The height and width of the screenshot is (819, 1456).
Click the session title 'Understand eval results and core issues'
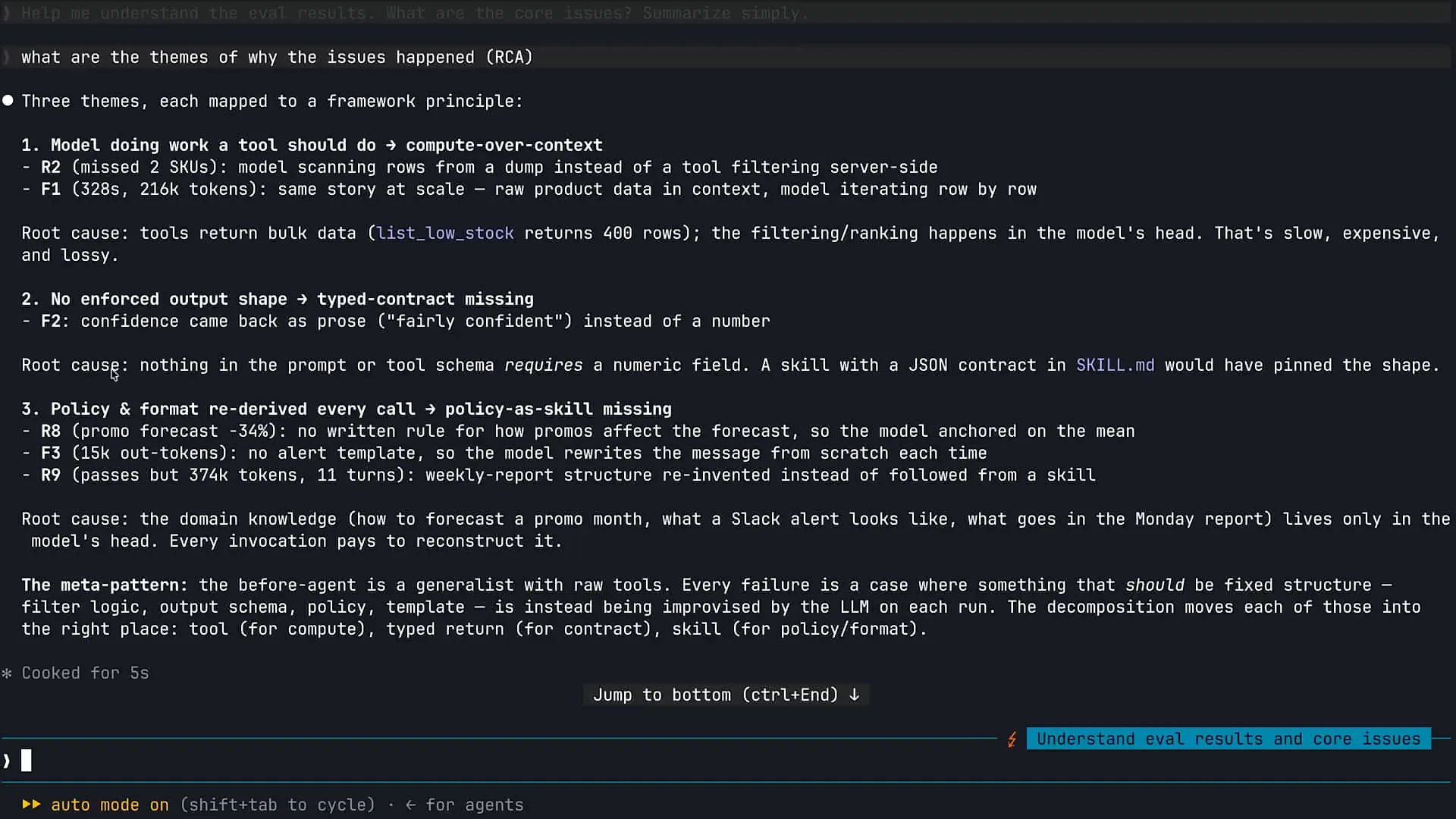tap(1228, 739)
